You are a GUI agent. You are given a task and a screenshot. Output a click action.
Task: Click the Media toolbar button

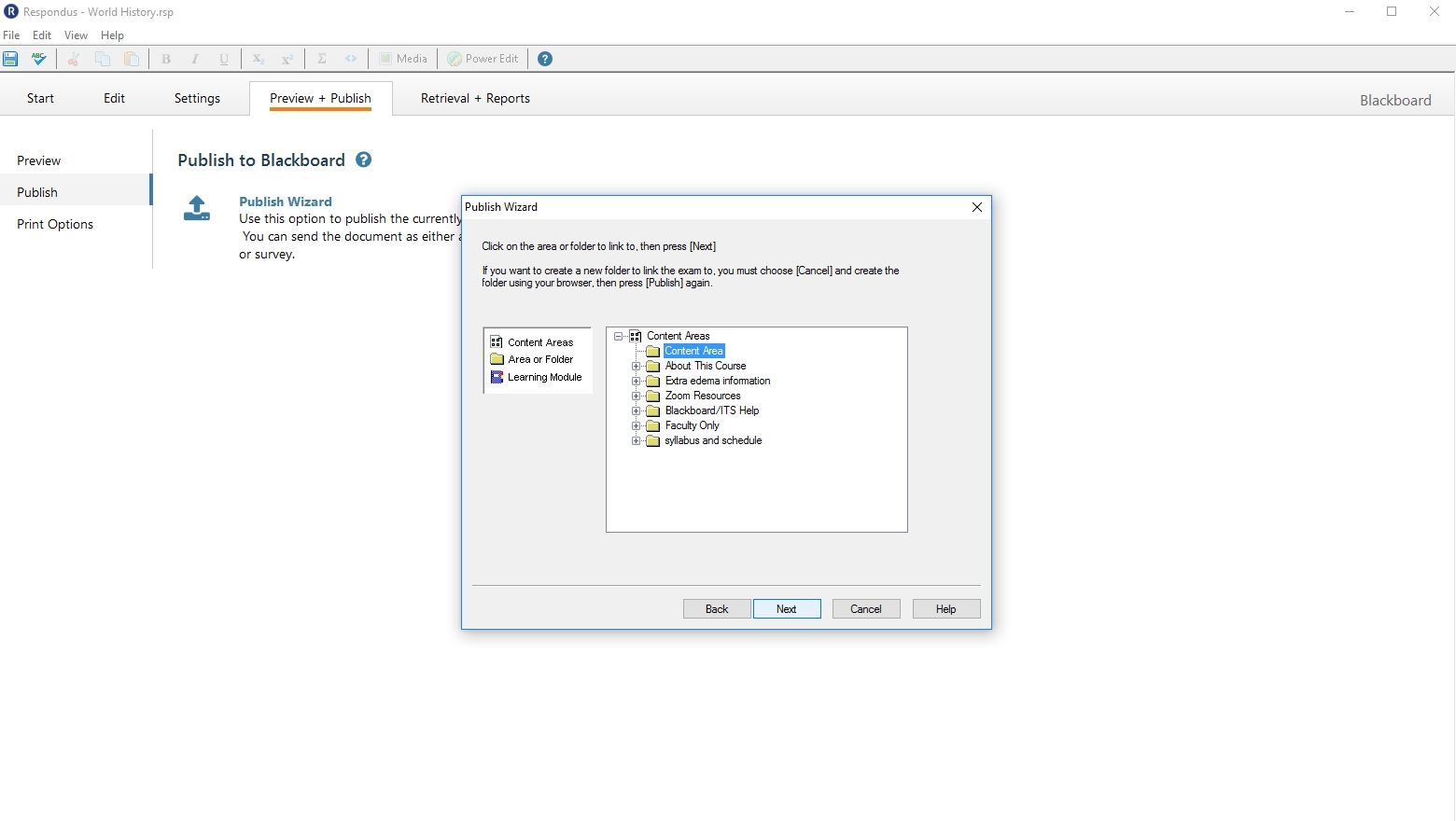click(x=403, y=59)
